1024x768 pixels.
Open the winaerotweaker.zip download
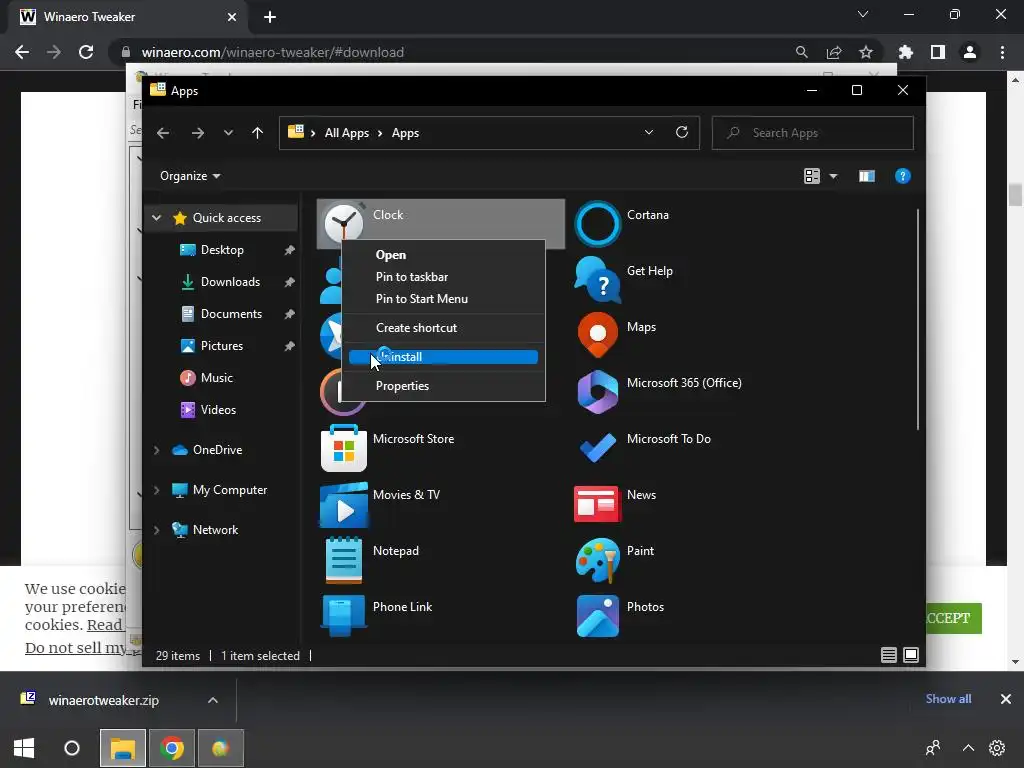[103, 700]
